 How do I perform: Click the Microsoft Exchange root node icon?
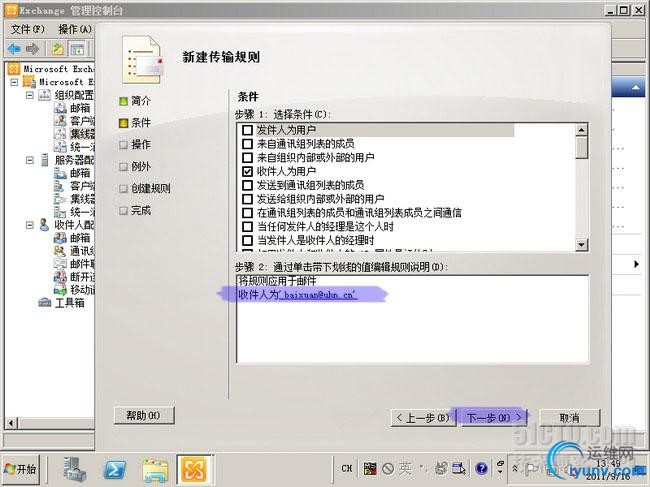click(x=14, y=69)
